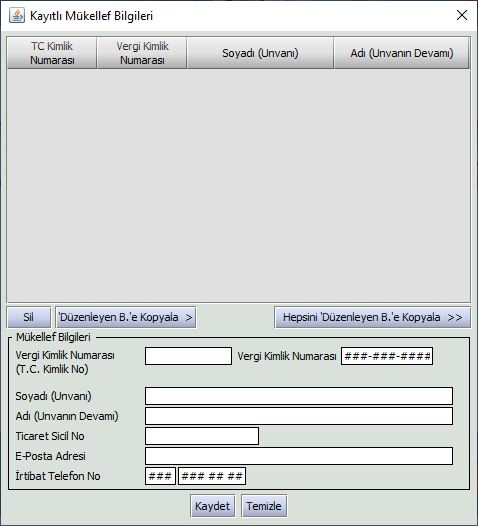Viewport: 478px width, 526px height.
Task: Close the Kayıtlı Mükellef Bilgileri window
Action: tap(462, 15)
